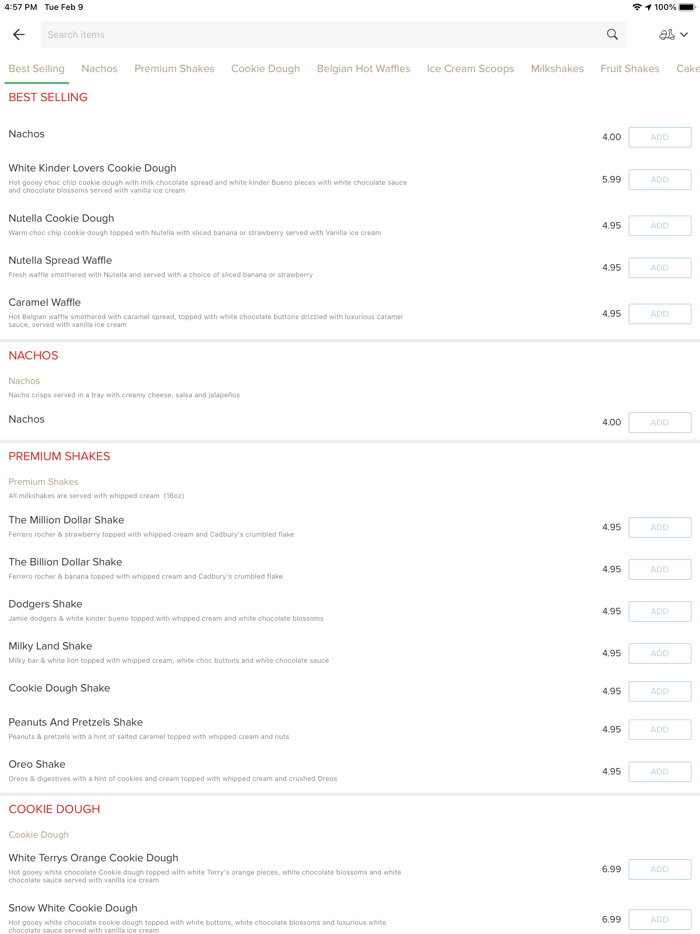
Task: Select the Belgian Hot Waffles tab
Action: (363, 69)
